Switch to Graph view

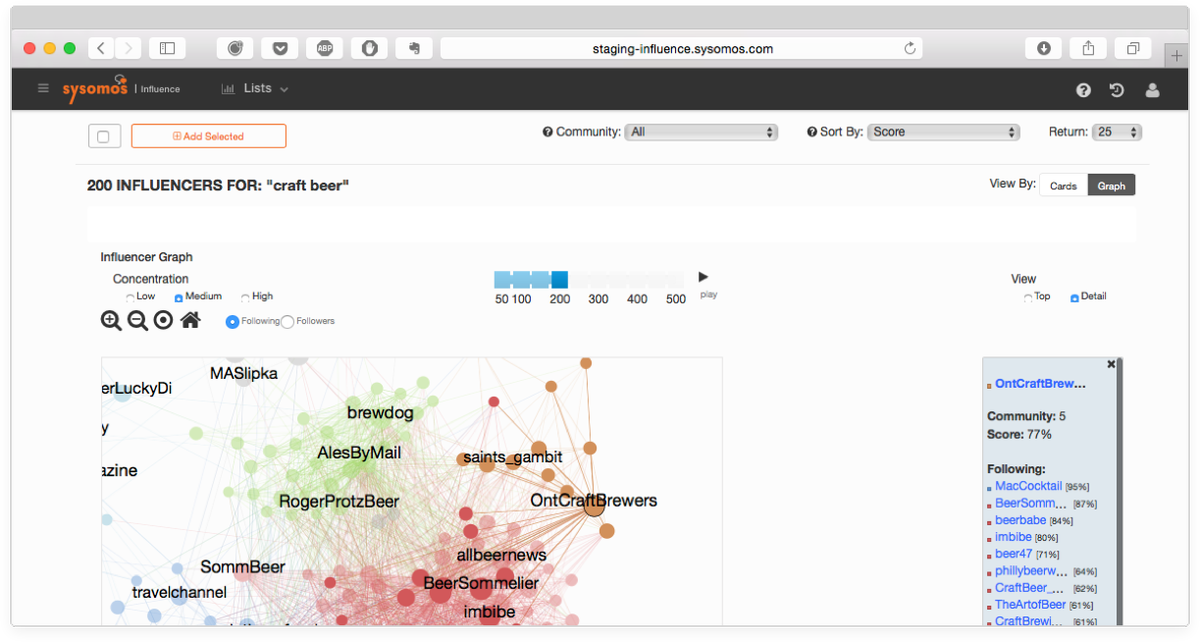1111,185
